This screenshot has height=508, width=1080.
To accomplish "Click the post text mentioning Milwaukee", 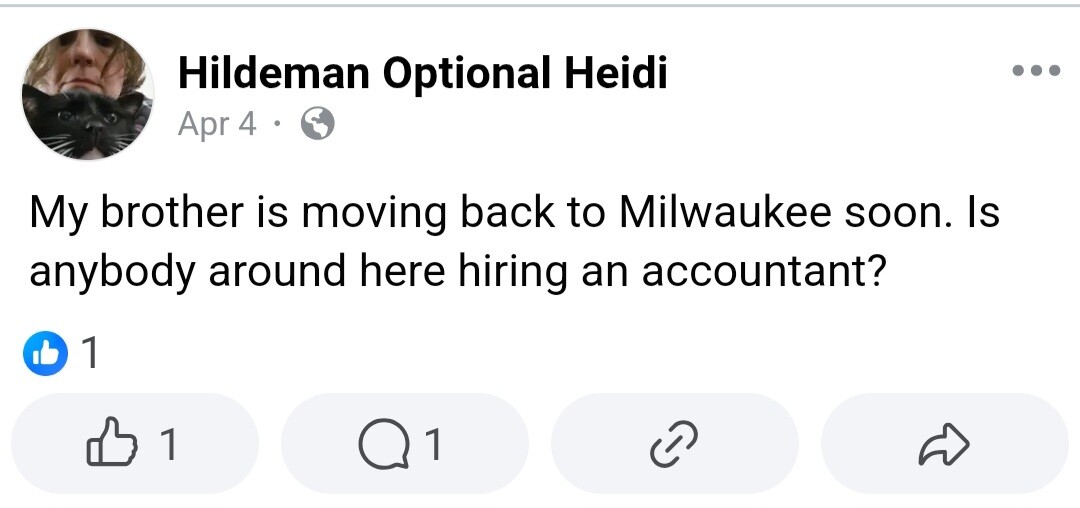I will pyautogui.click(x=514, y=213).
